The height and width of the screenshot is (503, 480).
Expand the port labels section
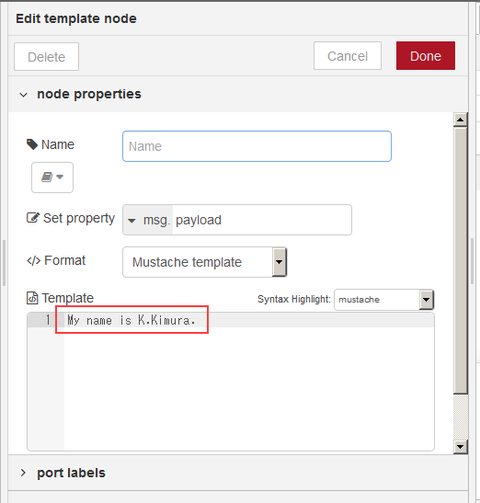click(23, 473)
